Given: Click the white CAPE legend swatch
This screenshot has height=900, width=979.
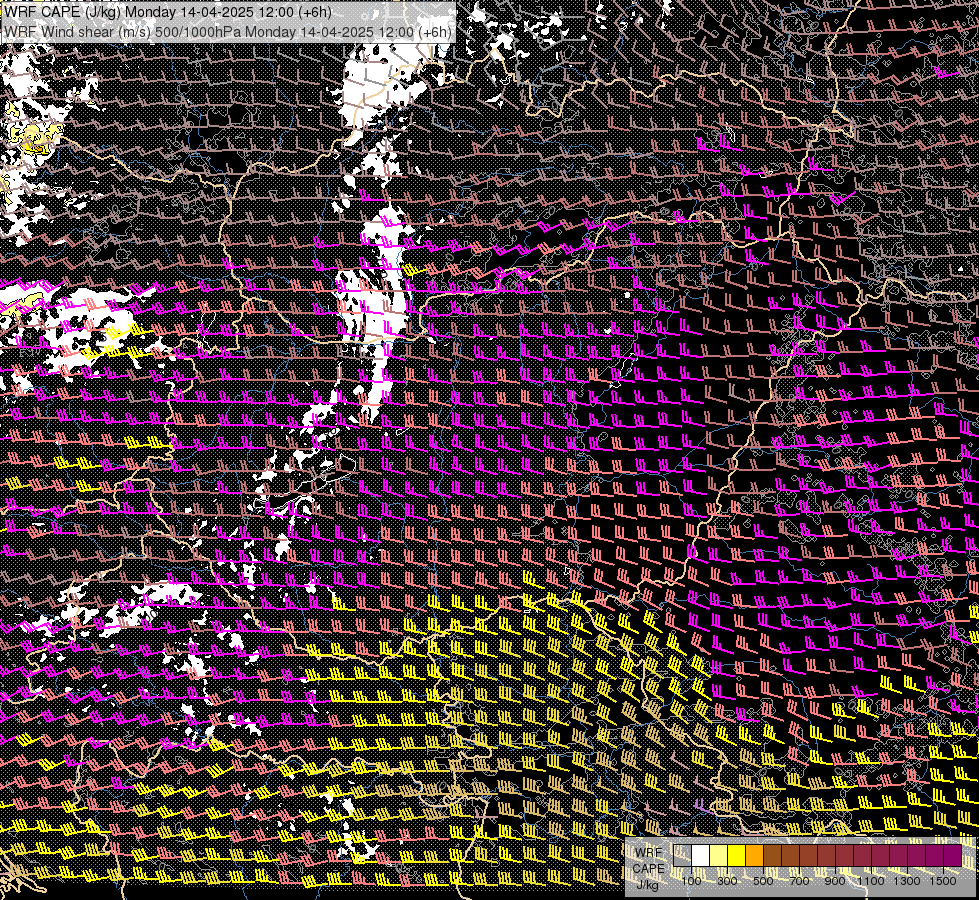Looking at the screenshot, I should pos(701,856).
